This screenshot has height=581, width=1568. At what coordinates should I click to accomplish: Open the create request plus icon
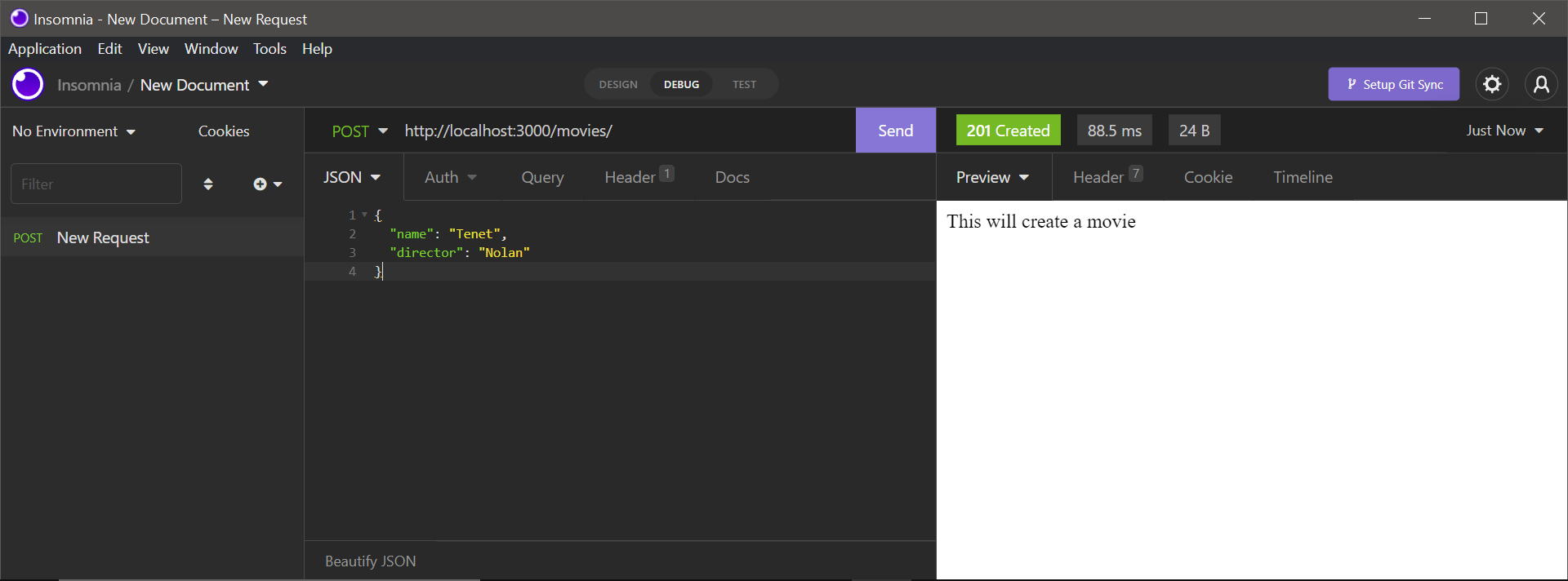coord(267,184)
